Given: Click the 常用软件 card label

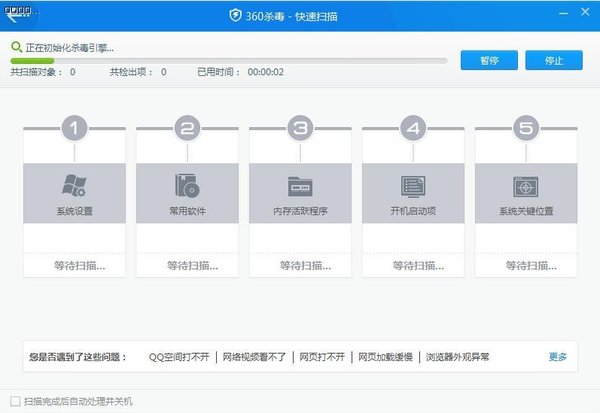Looking at the screenshot, I should [x=188, y=211].
